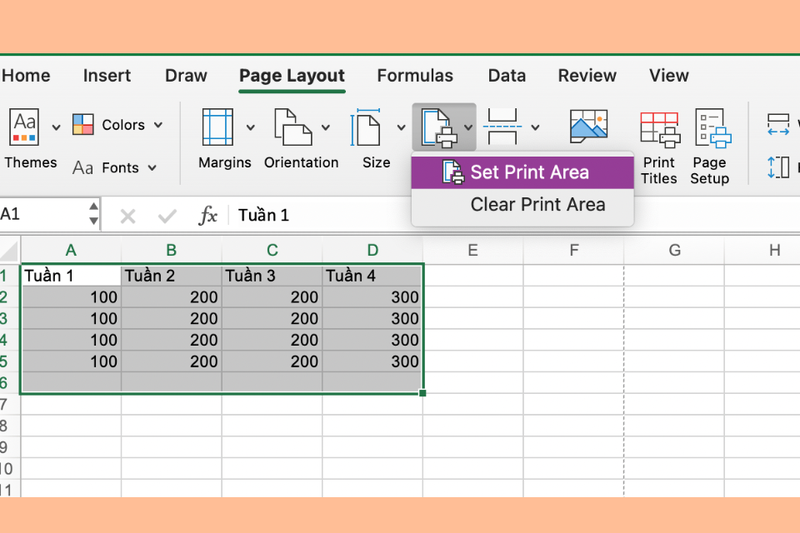Viewport: 800px width, 533px height.
Task: Click cell containing Tuần 4
Action: coord(372,275)
